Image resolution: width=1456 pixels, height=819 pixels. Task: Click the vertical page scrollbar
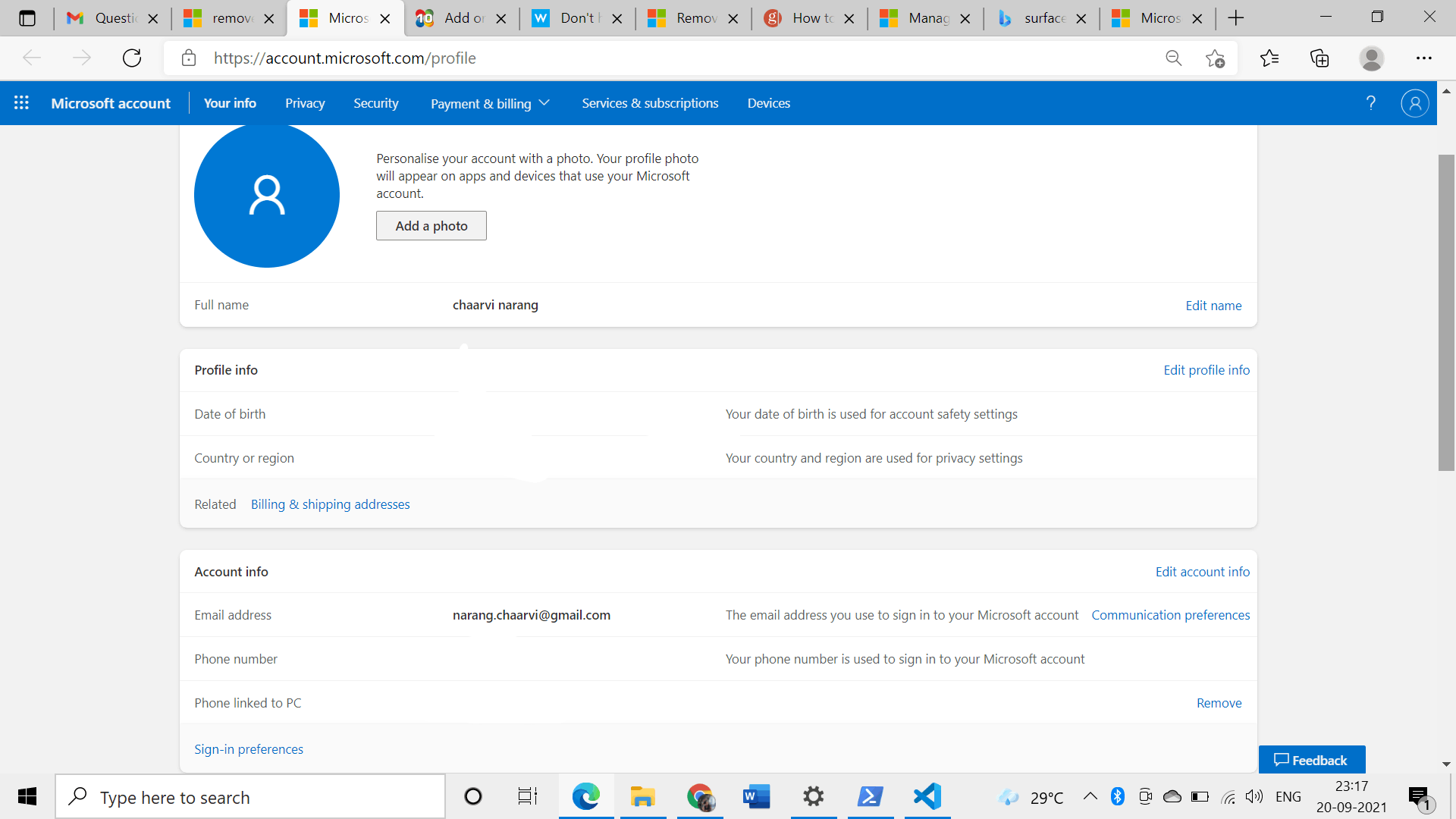coord(1445,312)
